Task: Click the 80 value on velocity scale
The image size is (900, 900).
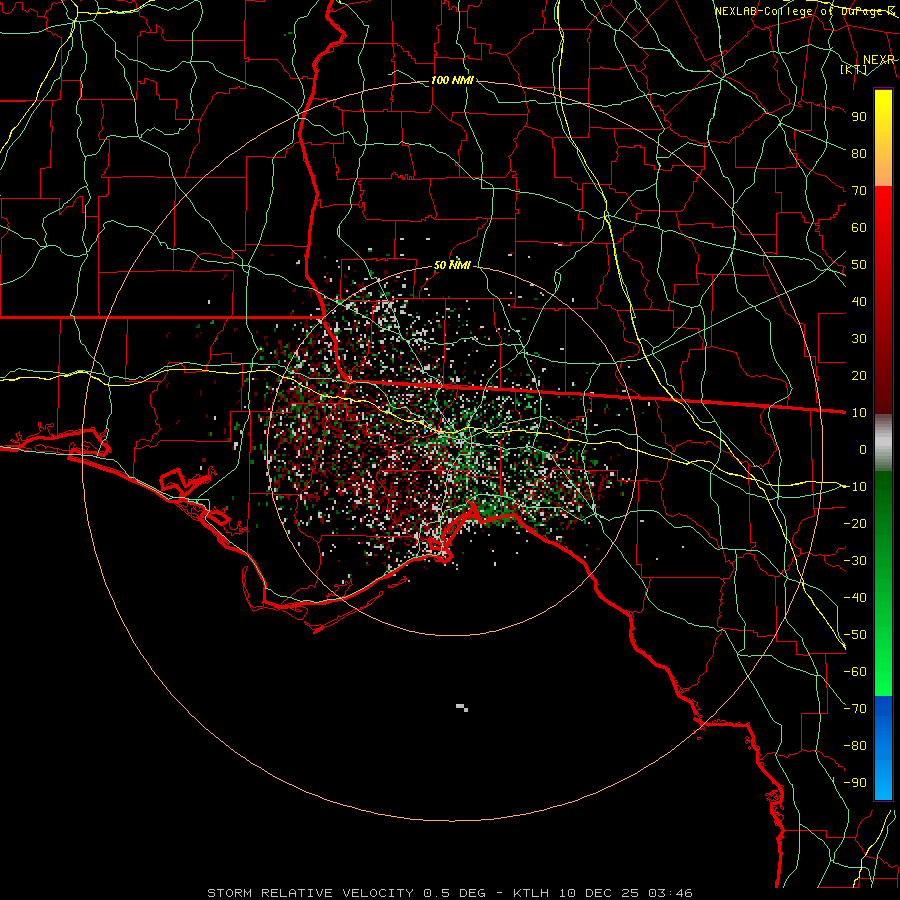Action: [859, 153]
